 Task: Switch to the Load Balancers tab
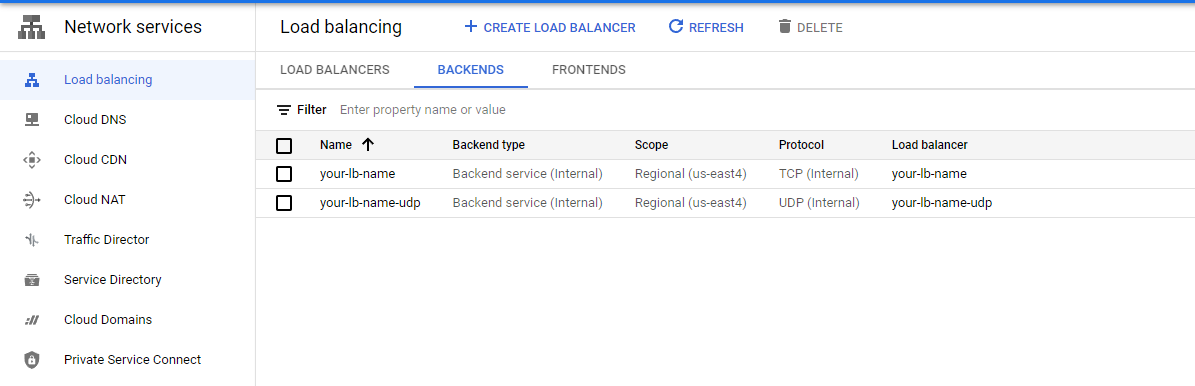point(335,69)
